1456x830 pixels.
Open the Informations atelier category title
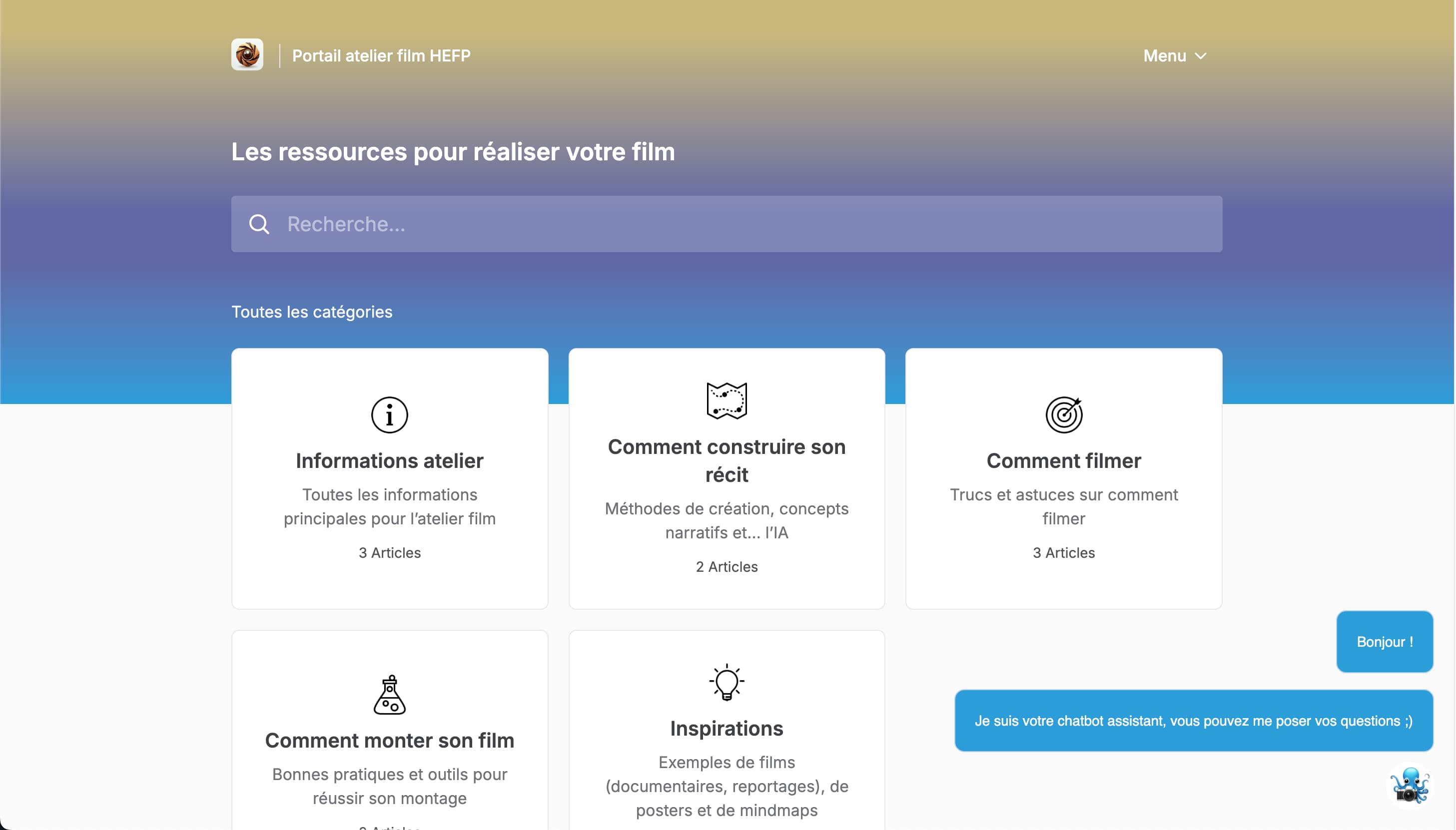[x=390, y=460]
